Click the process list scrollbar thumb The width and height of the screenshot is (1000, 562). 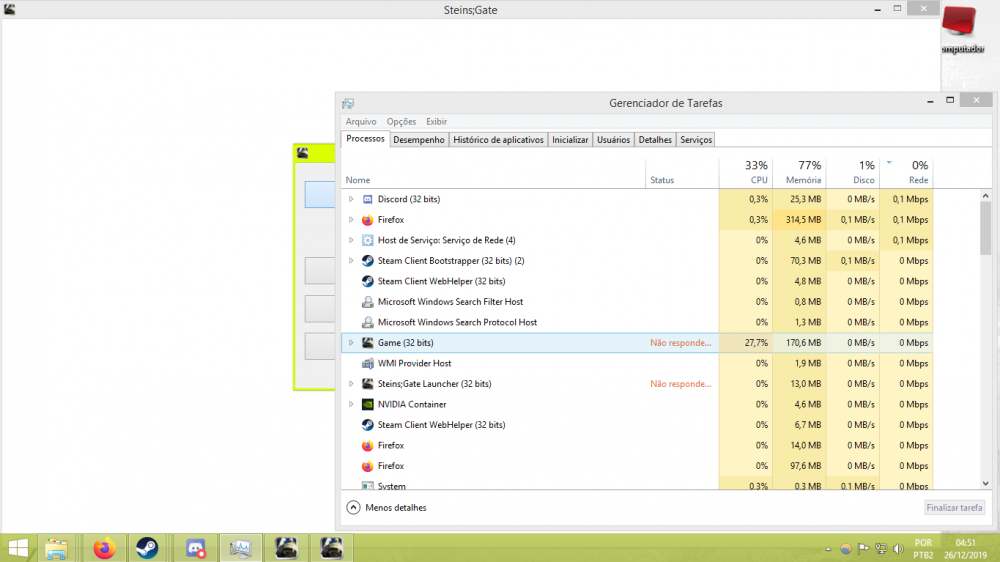click(x=985, y=228)
